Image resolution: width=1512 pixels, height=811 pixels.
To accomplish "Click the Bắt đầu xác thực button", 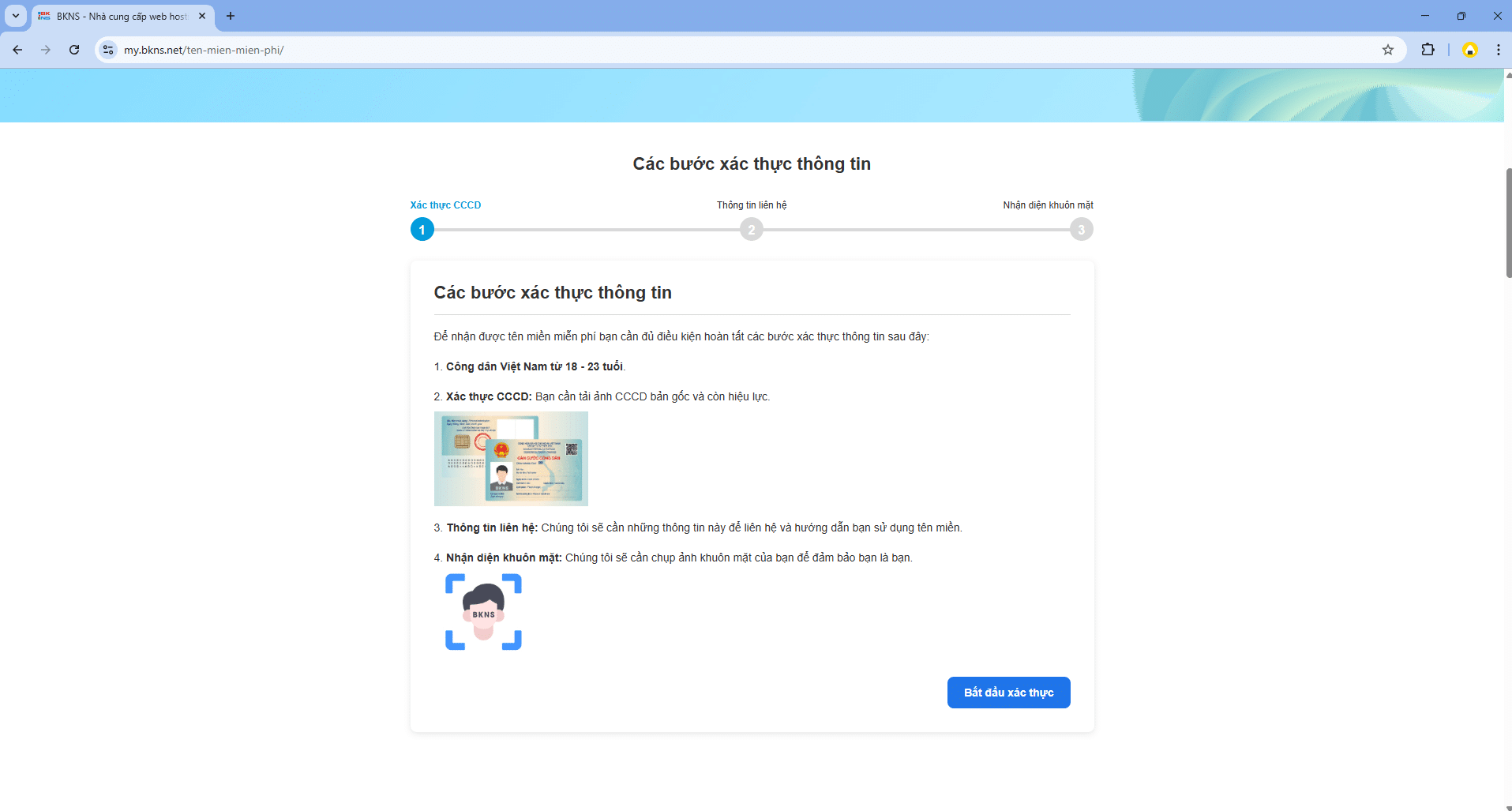I will pyautogui.click(x=1008, y=693).
